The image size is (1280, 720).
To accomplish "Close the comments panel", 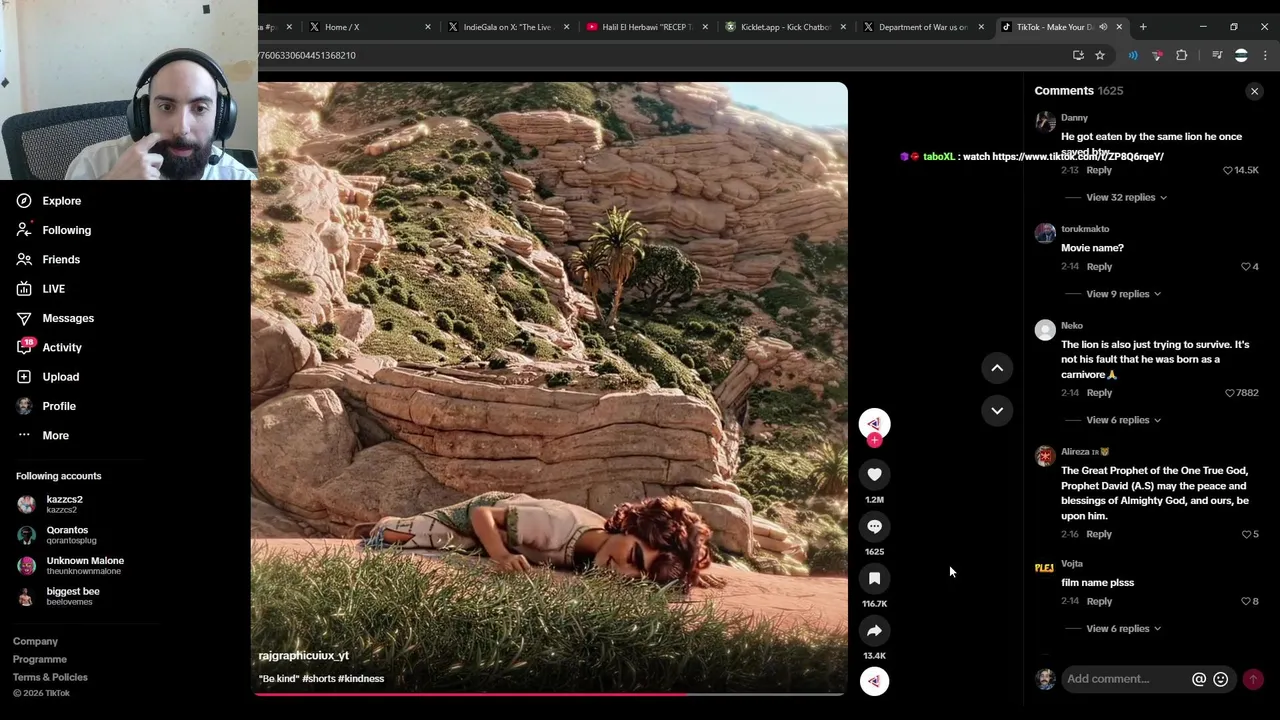I will click(x=1254, y=91).
